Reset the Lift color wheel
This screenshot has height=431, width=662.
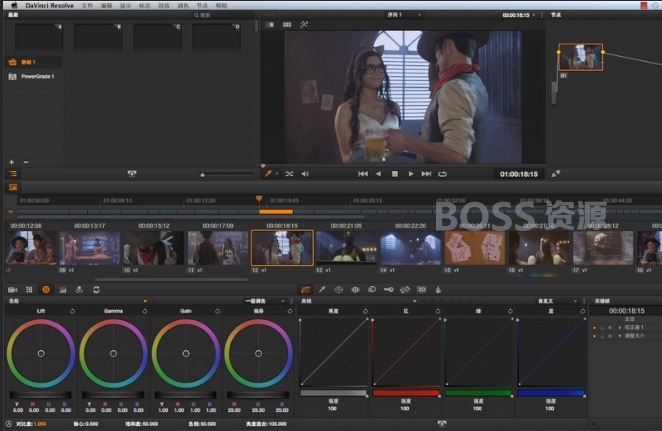[x=72, y=311]
